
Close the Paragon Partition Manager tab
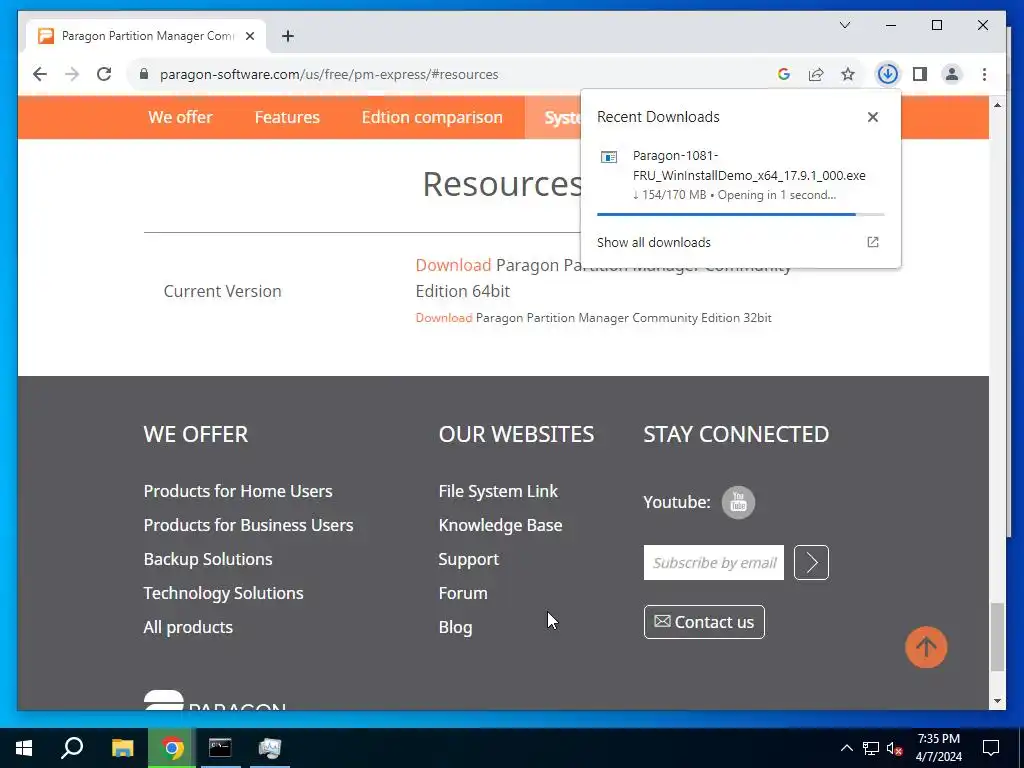(249, 36)
